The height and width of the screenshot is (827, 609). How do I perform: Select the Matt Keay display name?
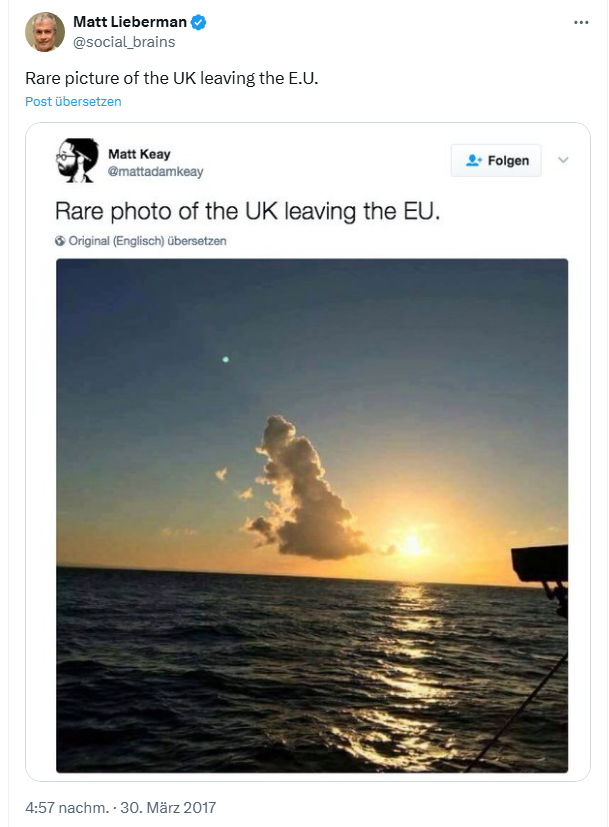coord(139,154)
